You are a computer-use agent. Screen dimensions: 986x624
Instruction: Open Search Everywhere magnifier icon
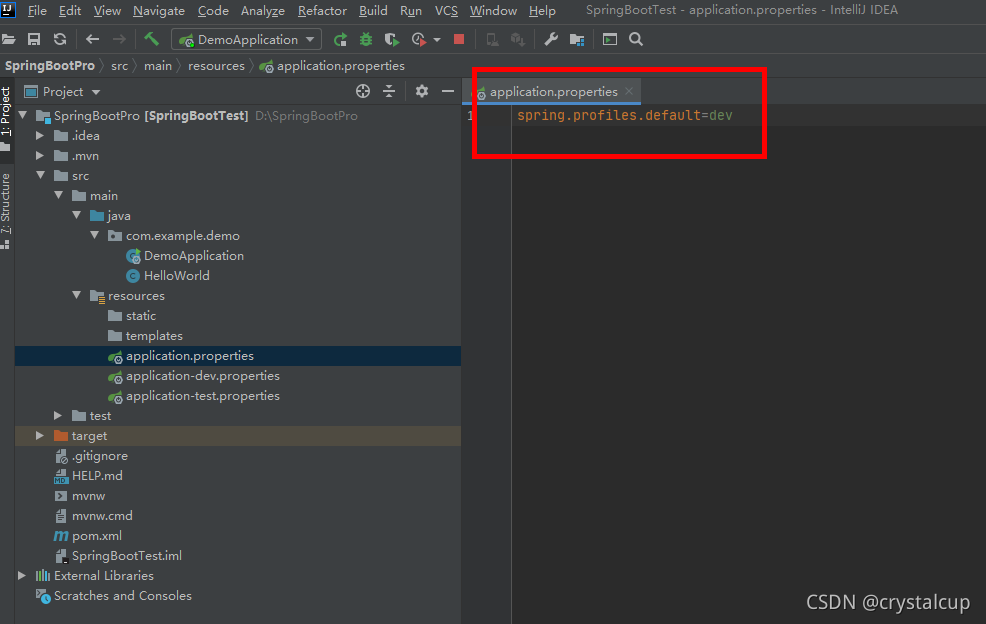[x=636, y=39]
